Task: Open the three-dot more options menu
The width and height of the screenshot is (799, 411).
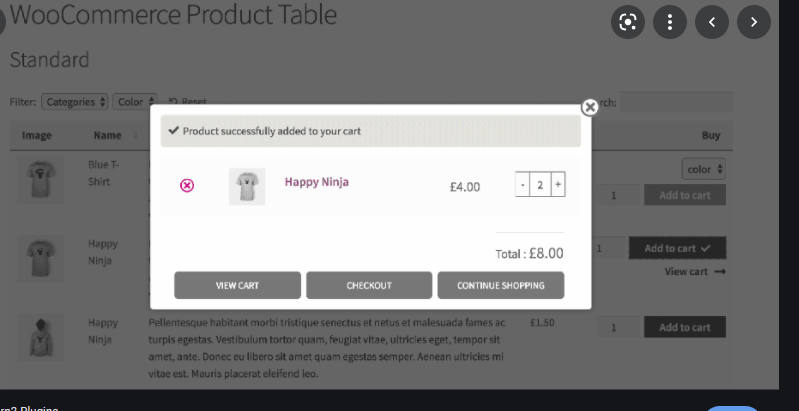Action: (670, 22)
